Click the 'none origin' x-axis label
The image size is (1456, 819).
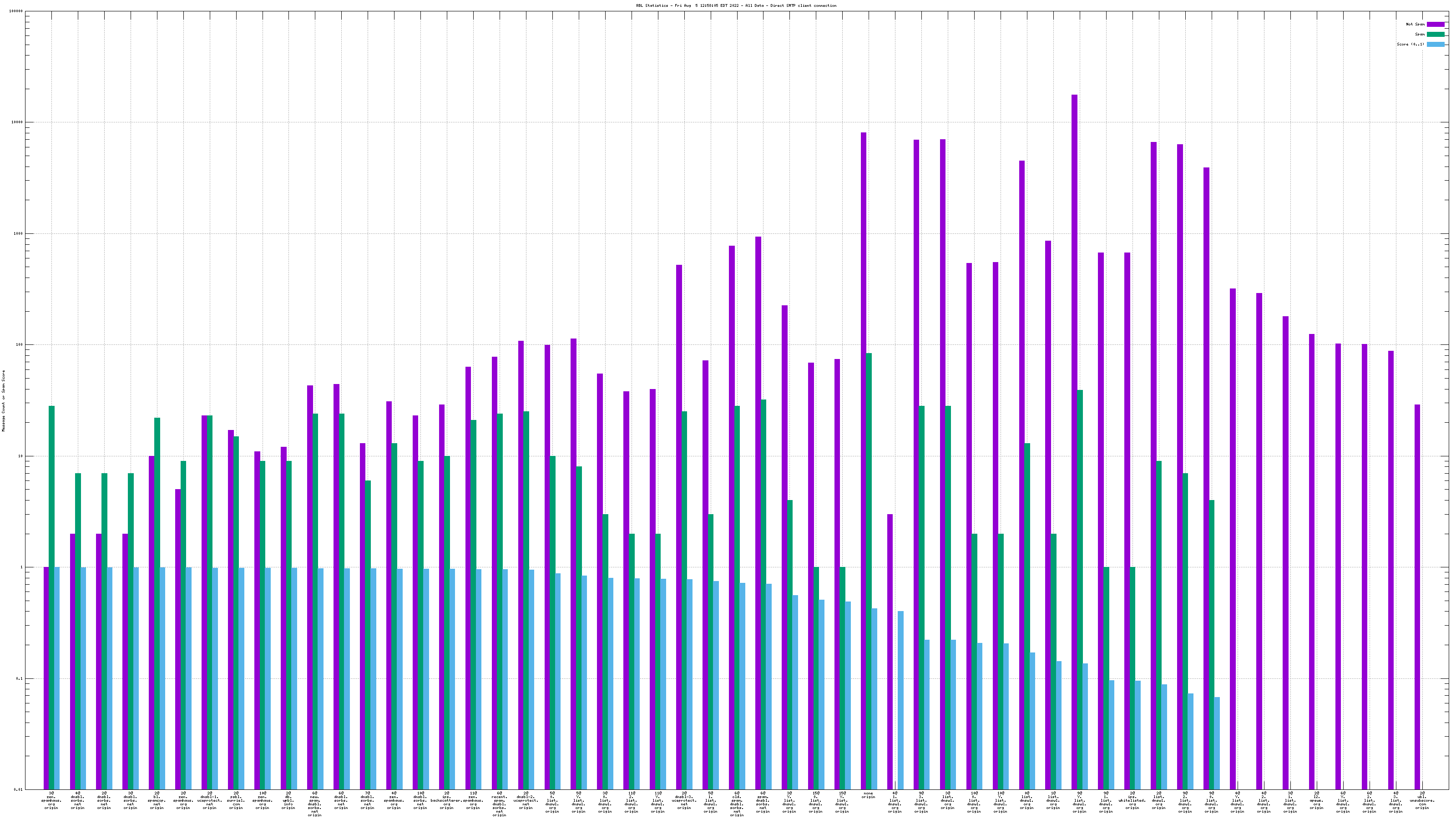(x=868, y=795)
